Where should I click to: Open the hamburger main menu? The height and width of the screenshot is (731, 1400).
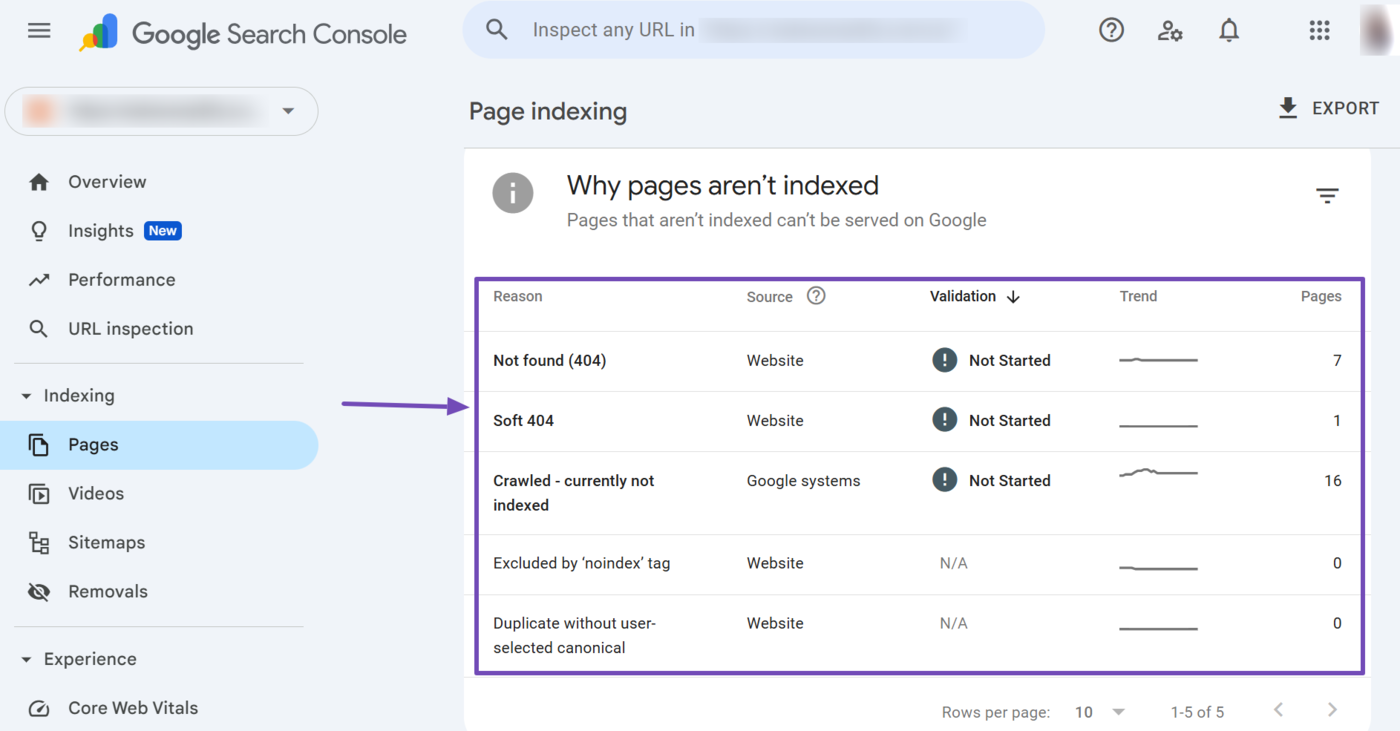click(x=39, y=31)
